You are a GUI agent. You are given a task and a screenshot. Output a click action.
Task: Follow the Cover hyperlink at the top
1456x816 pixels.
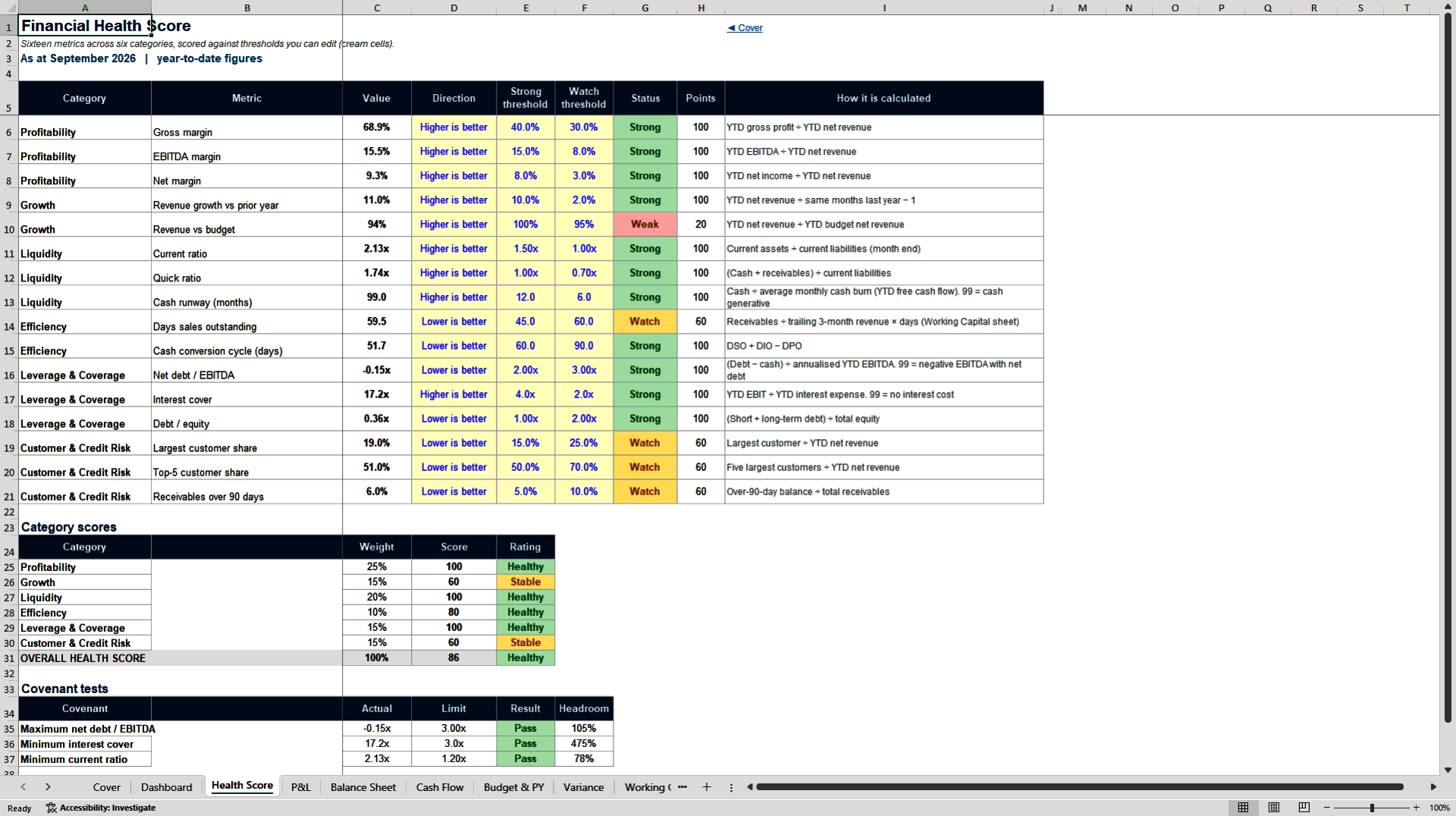(745, 28)
